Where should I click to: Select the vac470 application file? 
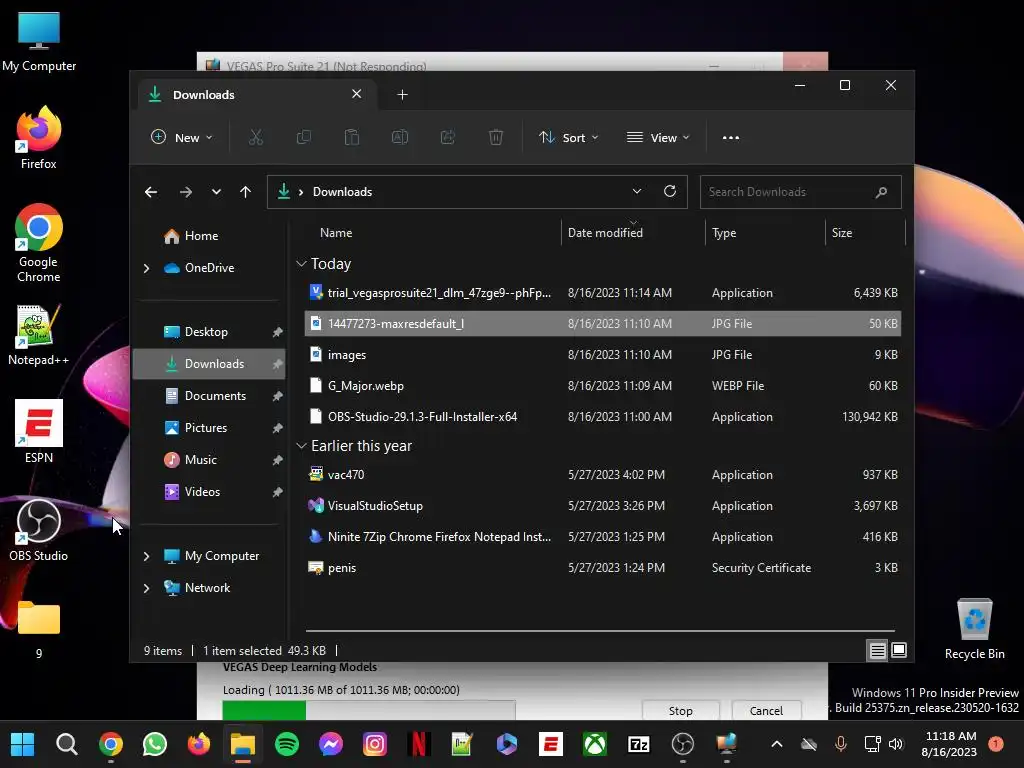point(603,475)
